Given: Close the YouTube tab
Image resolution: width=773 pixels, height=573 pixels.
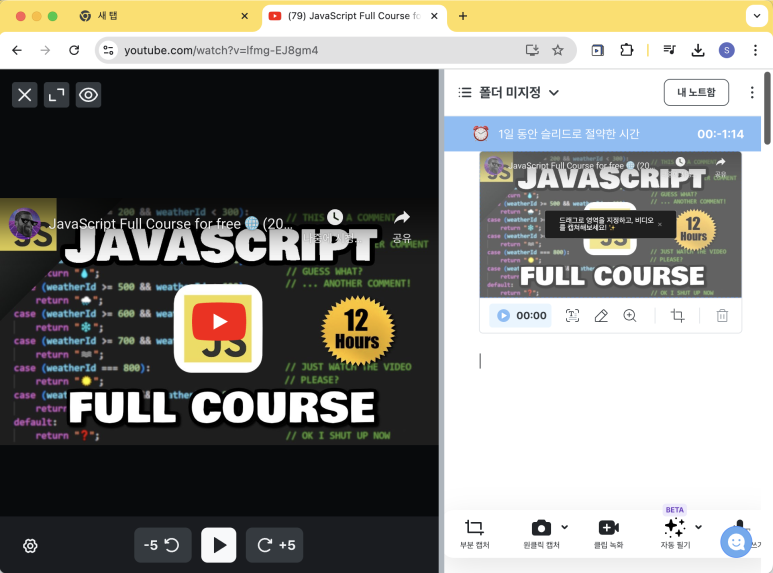Looking at the screenshot, I should click(434, 16).
